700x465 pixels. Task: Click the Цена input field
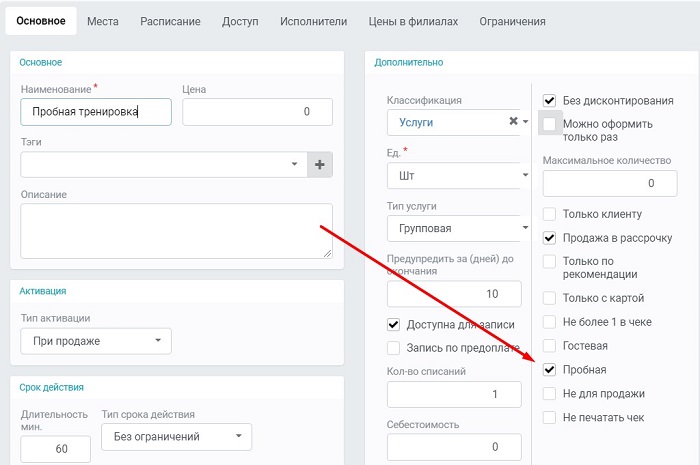pos(257,112)
